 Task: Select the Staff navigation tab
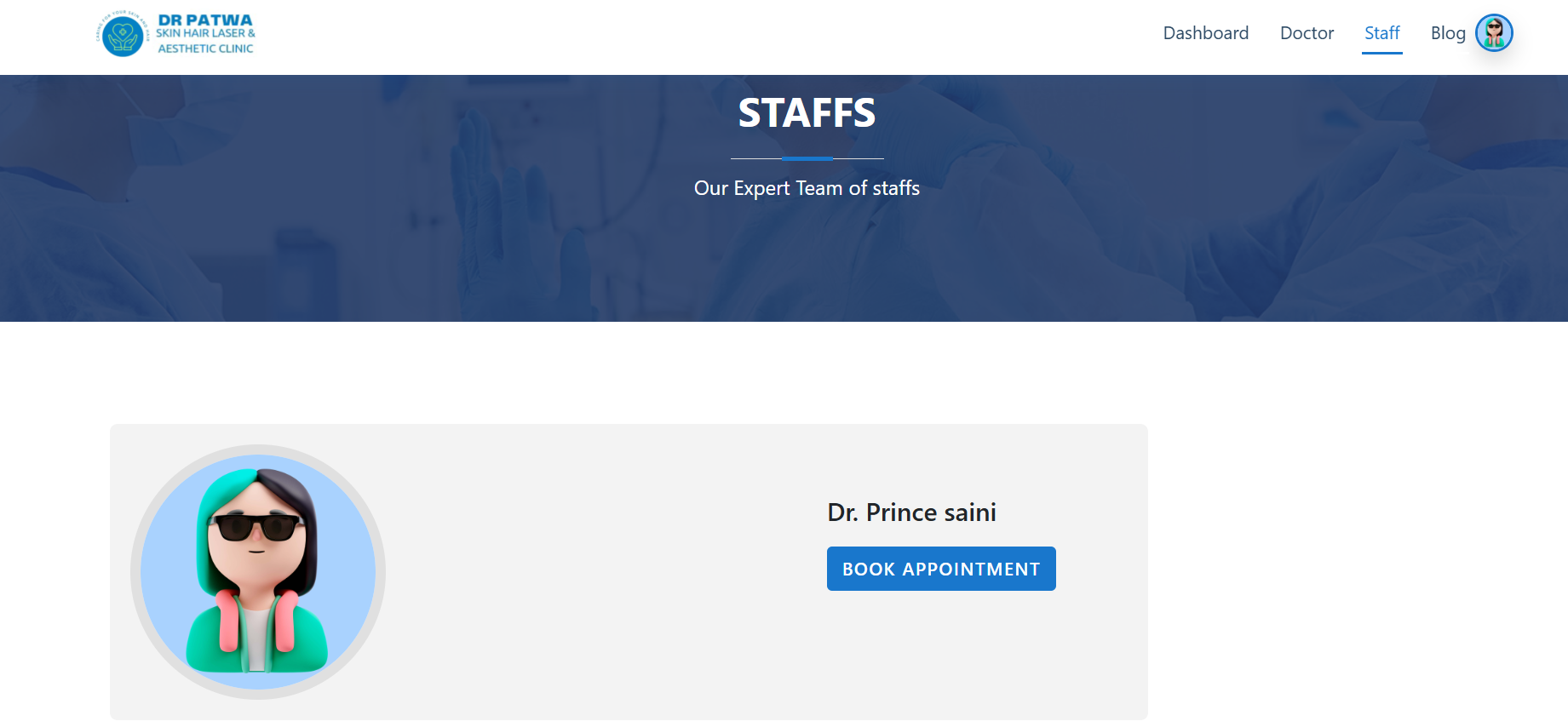coord(1381,33)
